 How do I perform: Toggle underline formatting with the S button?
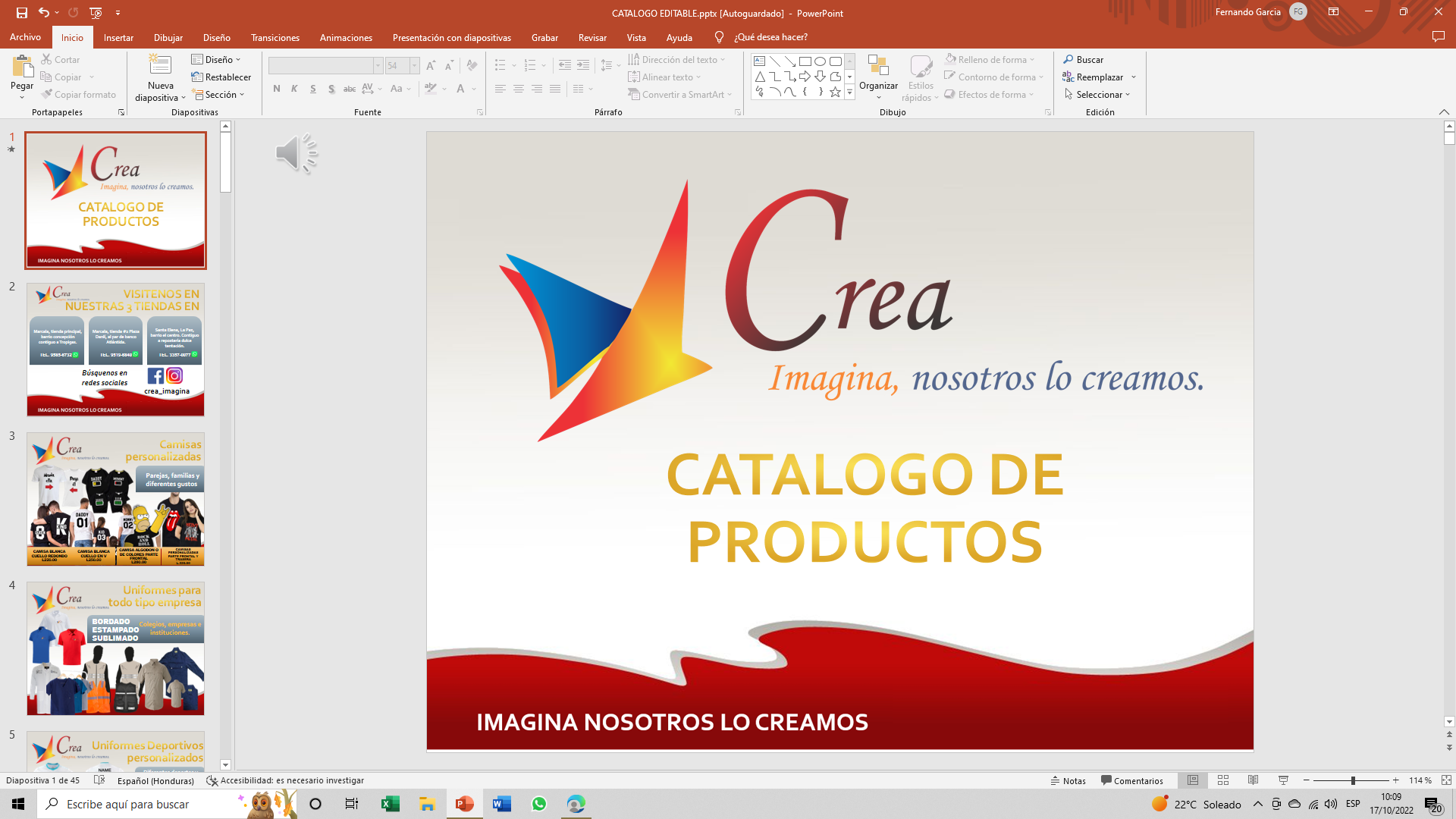(312, 89)
